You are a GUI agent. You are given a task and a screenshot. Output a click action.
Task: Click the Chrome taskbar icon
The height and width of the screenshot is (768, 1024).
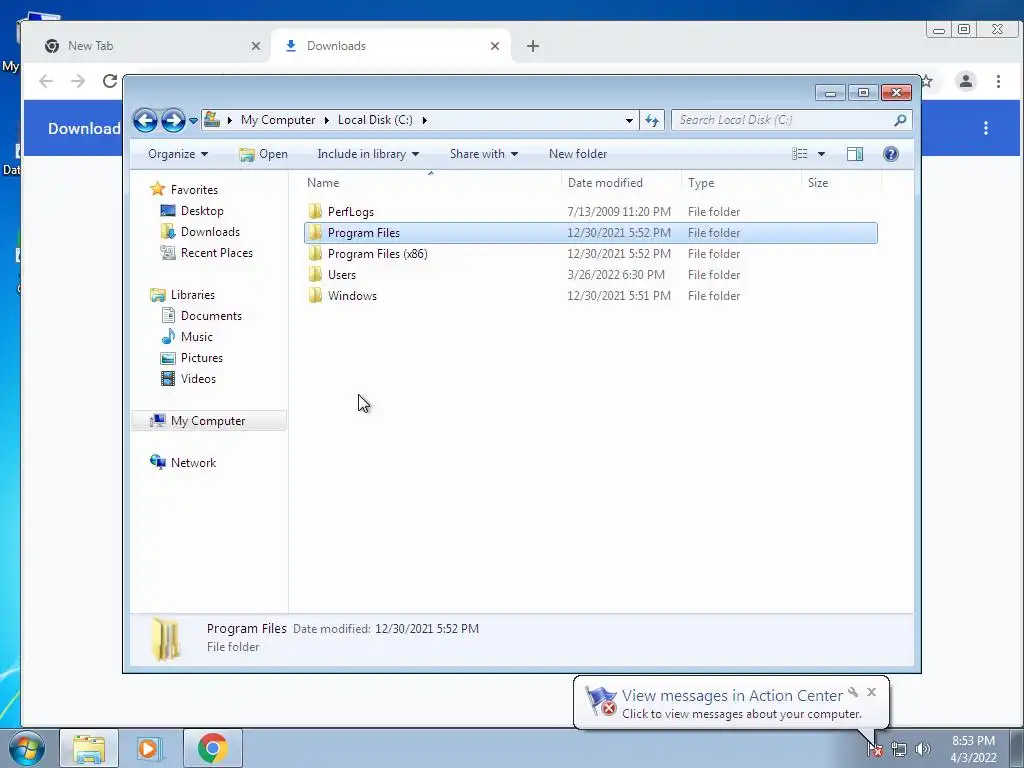click(212, 748)
